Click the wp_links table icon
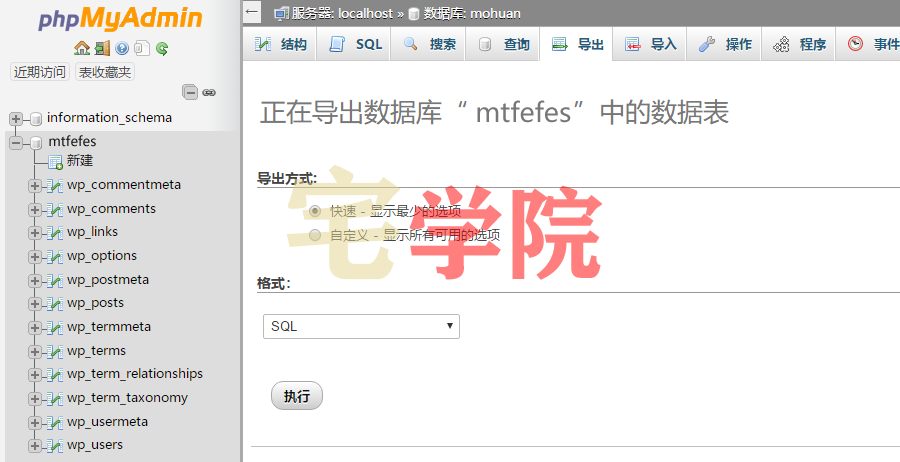Image resolution: width=900 pixels, height=462 pixels. (x=55, y=232)
